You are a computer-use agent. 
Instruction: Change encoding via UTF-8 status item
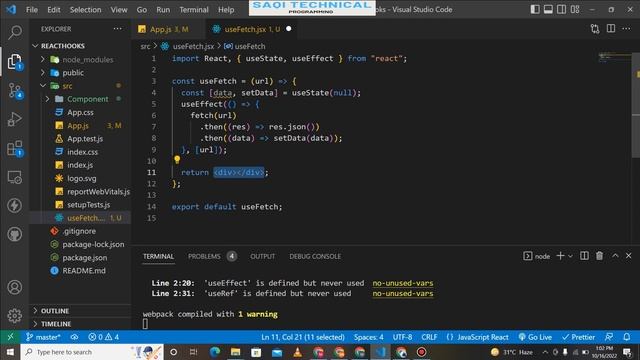tap(402, 337)
